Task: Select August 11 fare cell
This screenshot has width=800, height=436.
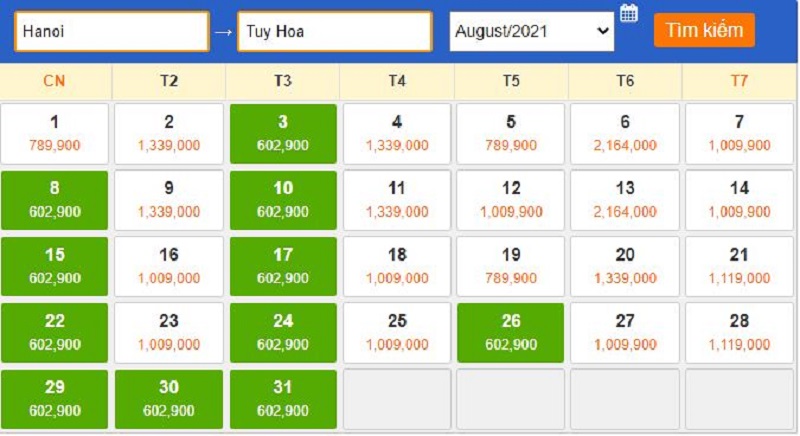Action: tap(397, 200)
